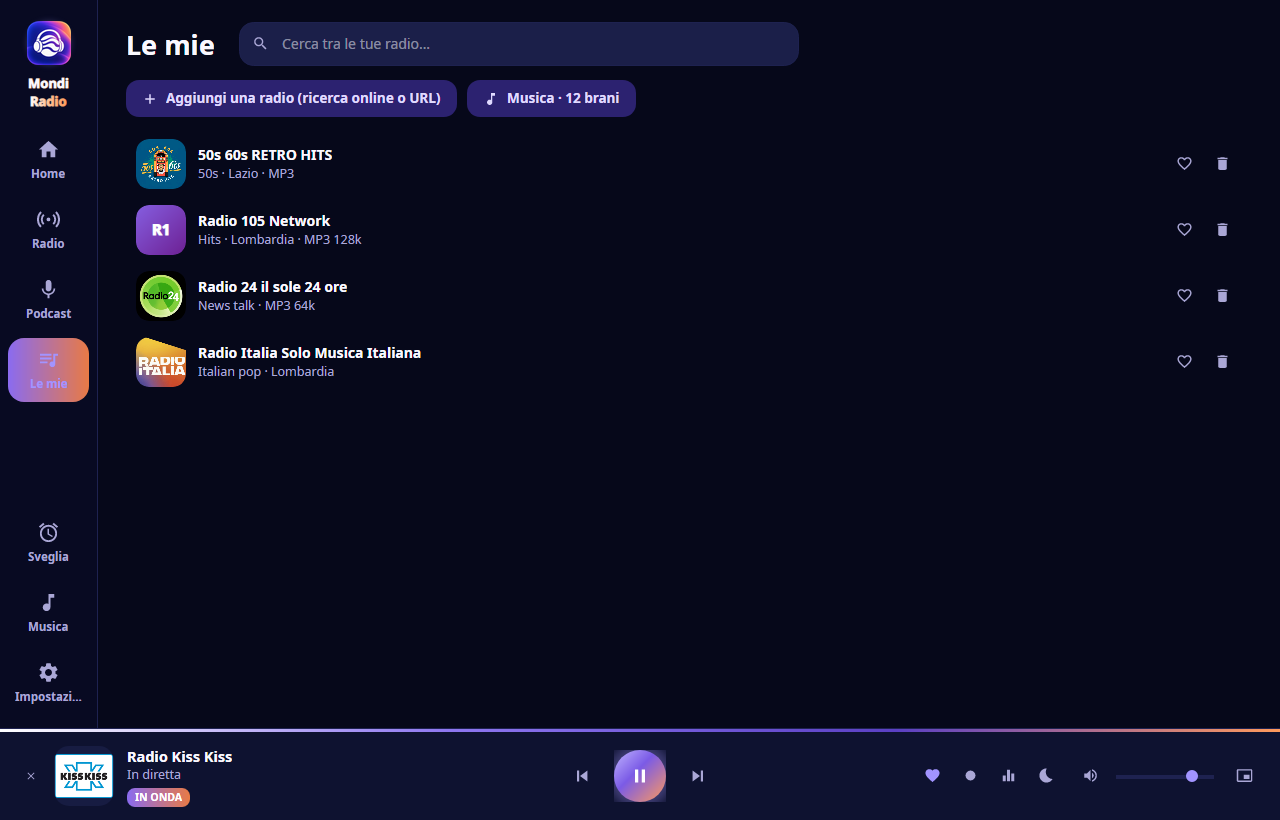This screenshot has width=1280, height=820.
Task: Open Musica 12 brani button
Action: point(551,98)
